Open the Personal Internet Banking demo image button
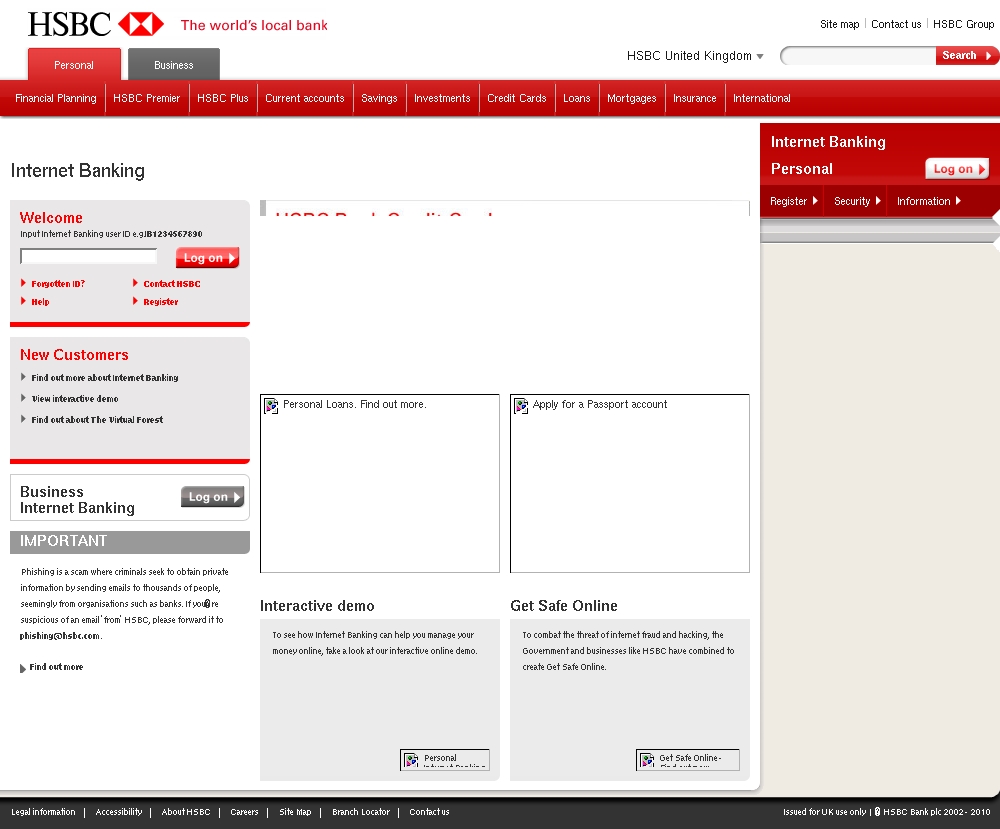 (445, 759)
